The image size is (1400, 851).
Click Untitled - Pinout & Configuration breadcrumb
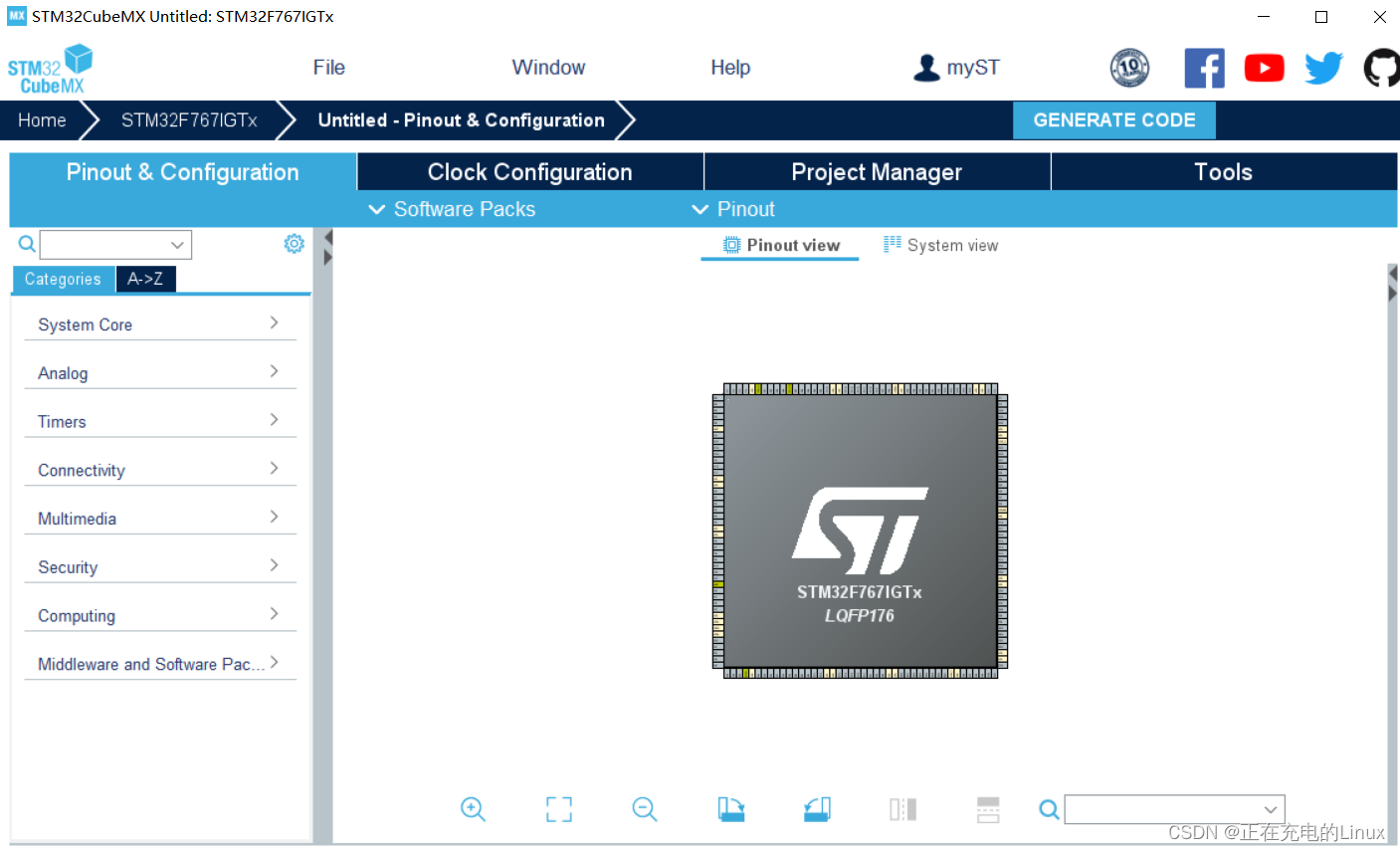coord(462,120)
